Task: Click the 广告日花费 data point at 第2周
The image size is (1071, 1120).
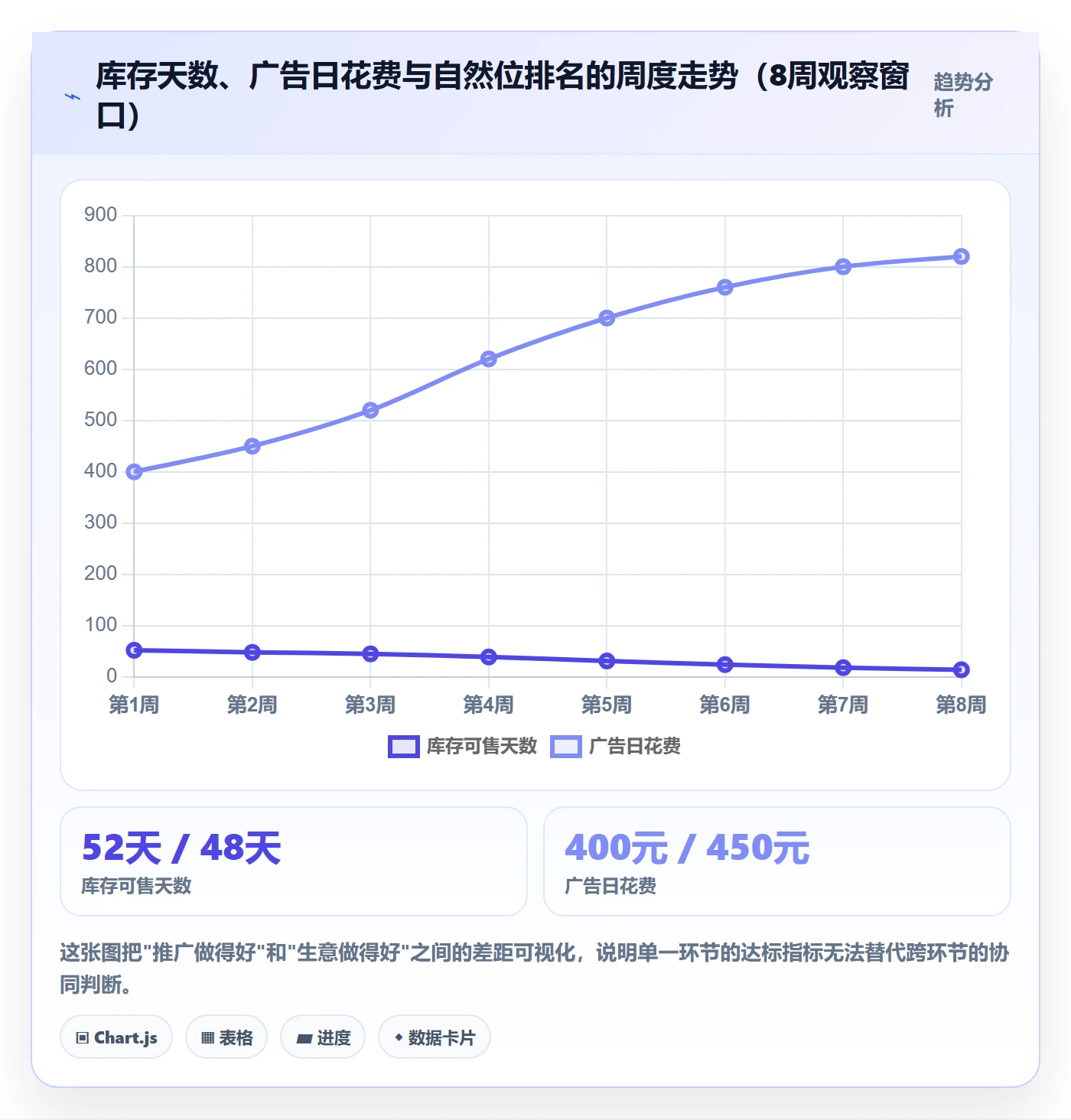Action: [252, 446]
